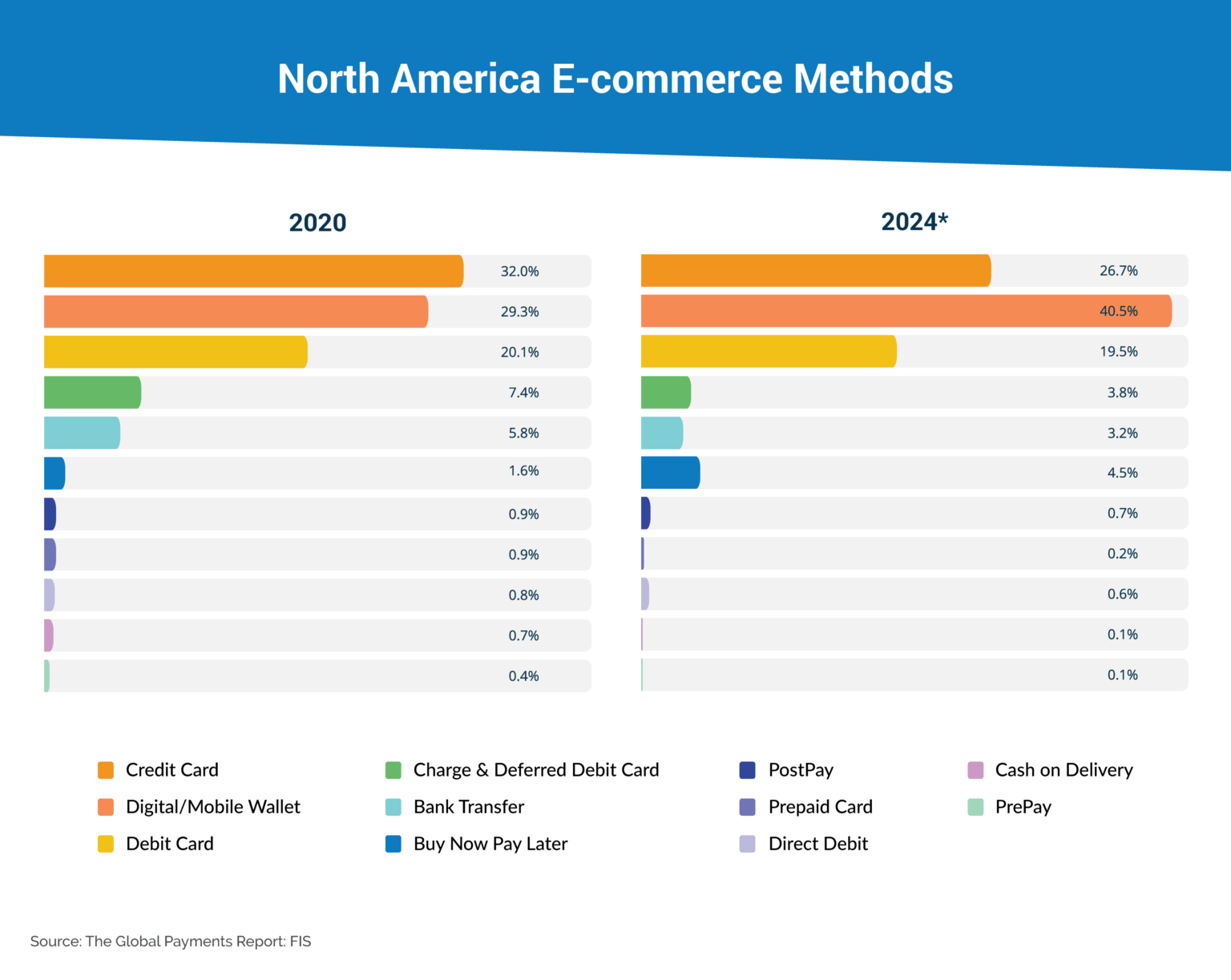This screenshot has width=1231, height=980.
Task: Select the Digital/Mobile Wallet legend swatch
Action: coord(105,807)
